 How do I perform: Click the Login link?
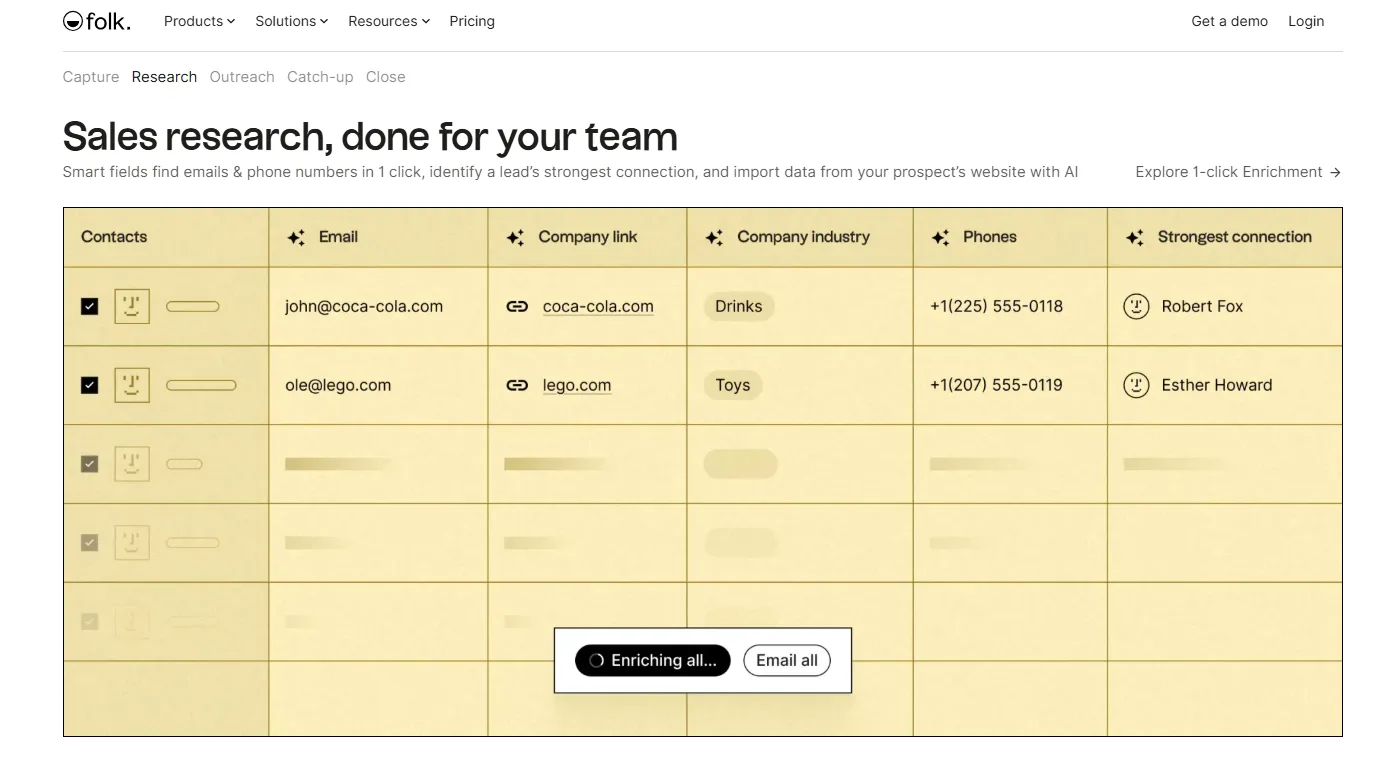[x=1306, y=21]
